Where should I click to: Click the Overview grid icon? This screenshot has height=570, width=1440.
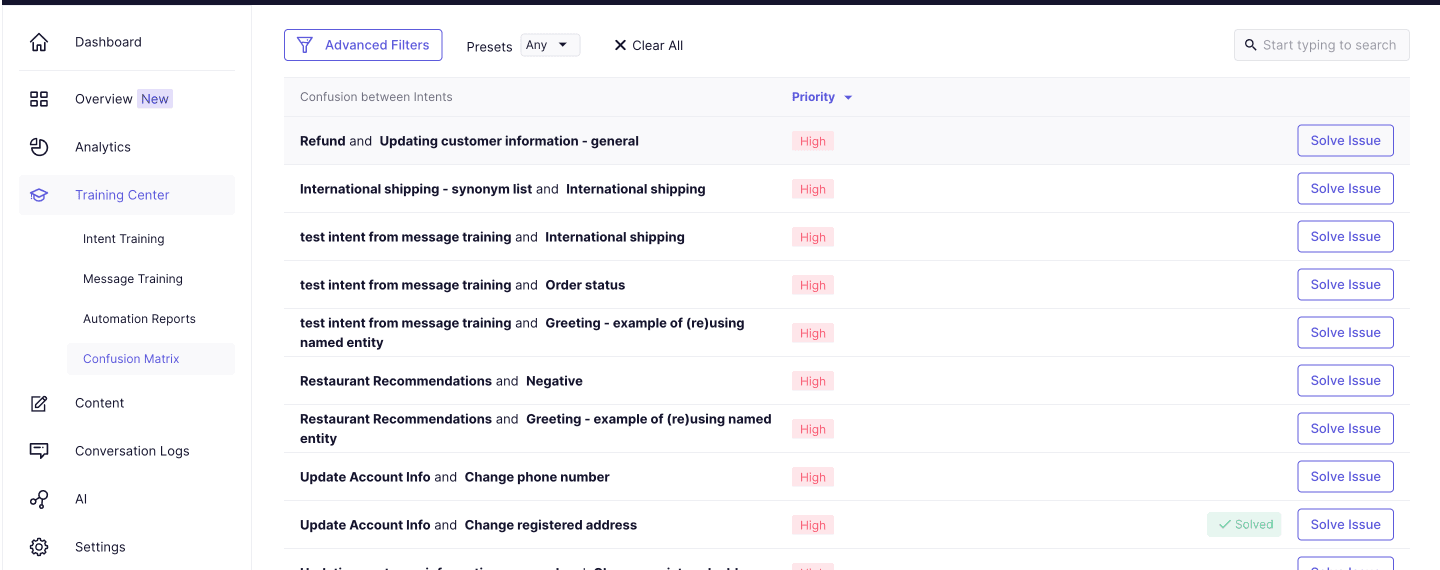point(39,99)
